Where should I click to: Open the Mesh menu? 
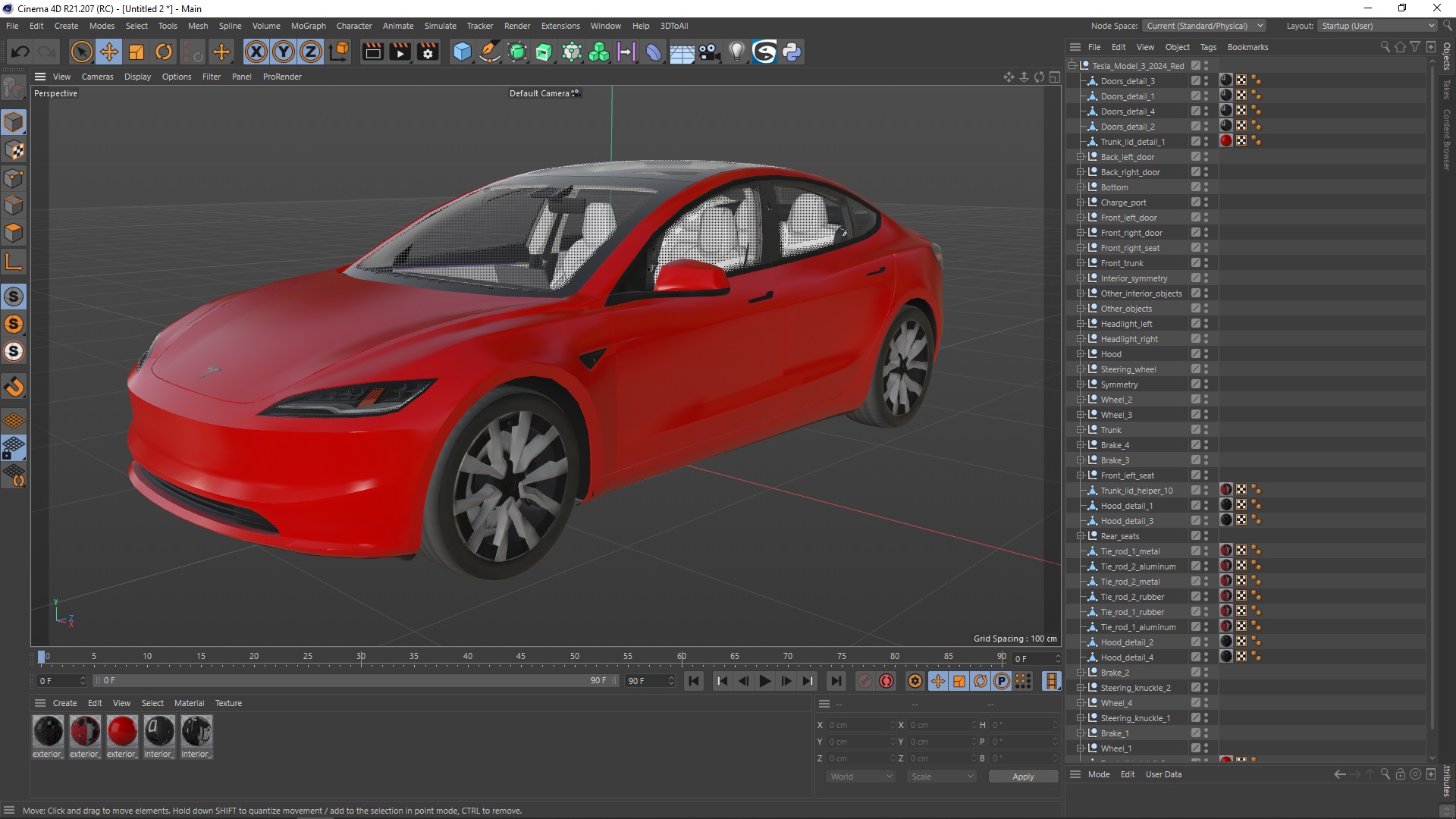198,26
